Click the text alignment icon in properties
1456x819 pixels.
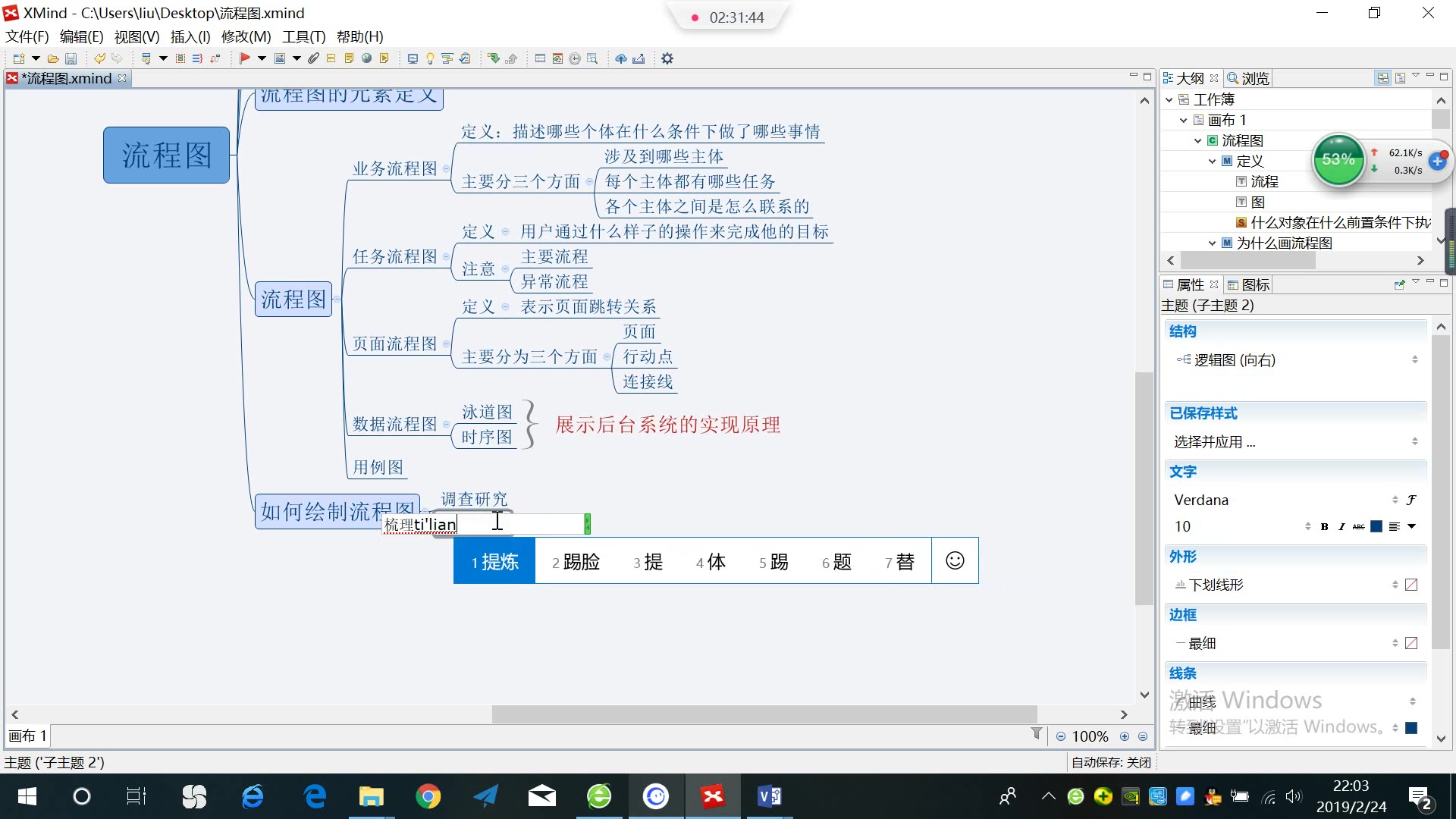[x=1395, y=526]
